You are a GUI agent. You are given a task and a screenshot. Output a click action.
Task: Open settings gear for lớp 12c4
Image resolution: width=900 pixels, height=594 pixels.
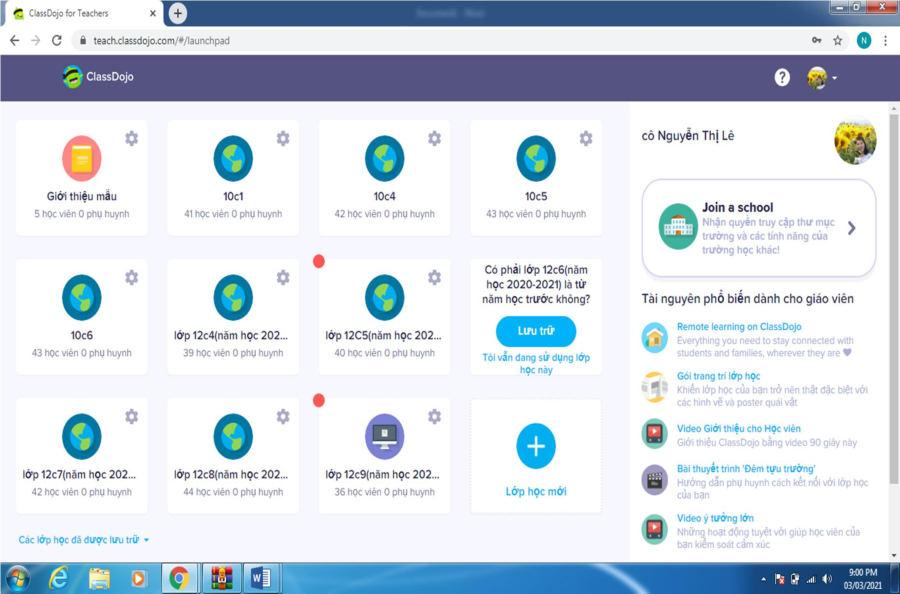283,277
